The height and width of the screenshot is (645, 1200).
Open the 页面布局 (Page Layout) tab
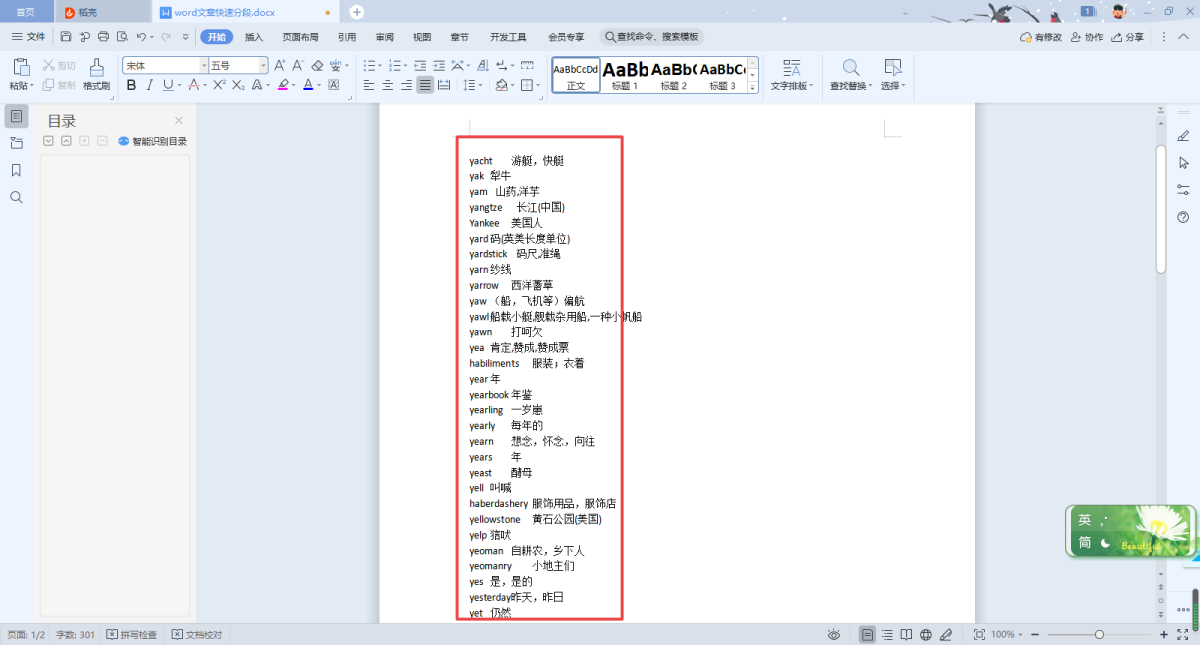point(300,37)
